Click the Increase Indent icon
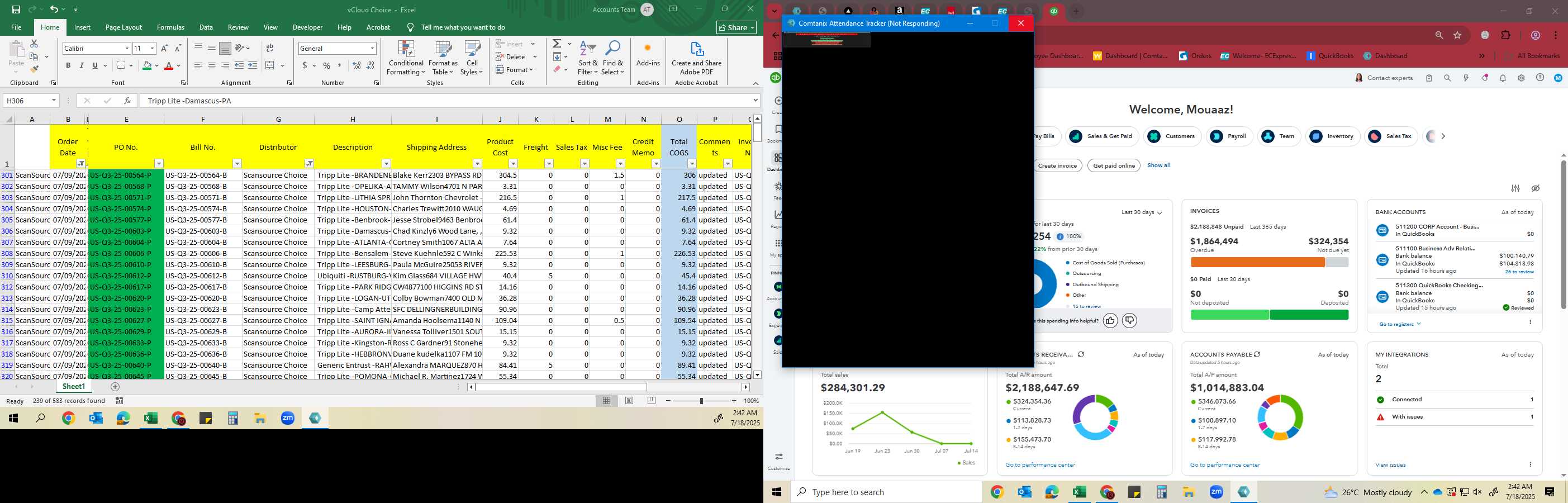 (253, 65)
